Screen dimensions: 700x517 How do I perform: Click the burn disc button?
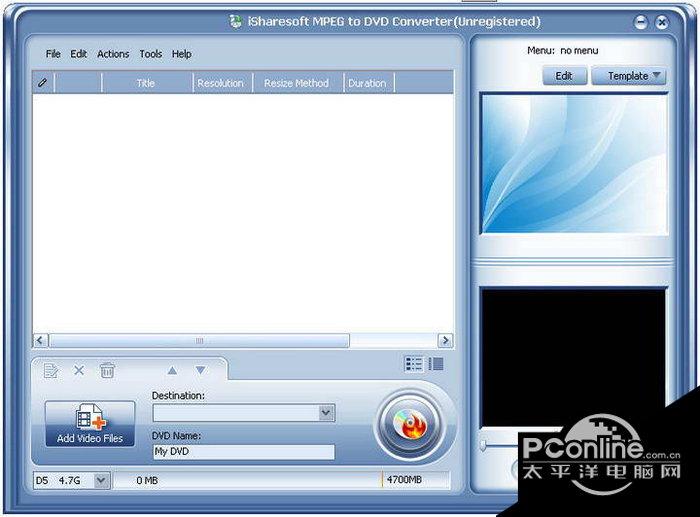point(410,424)
